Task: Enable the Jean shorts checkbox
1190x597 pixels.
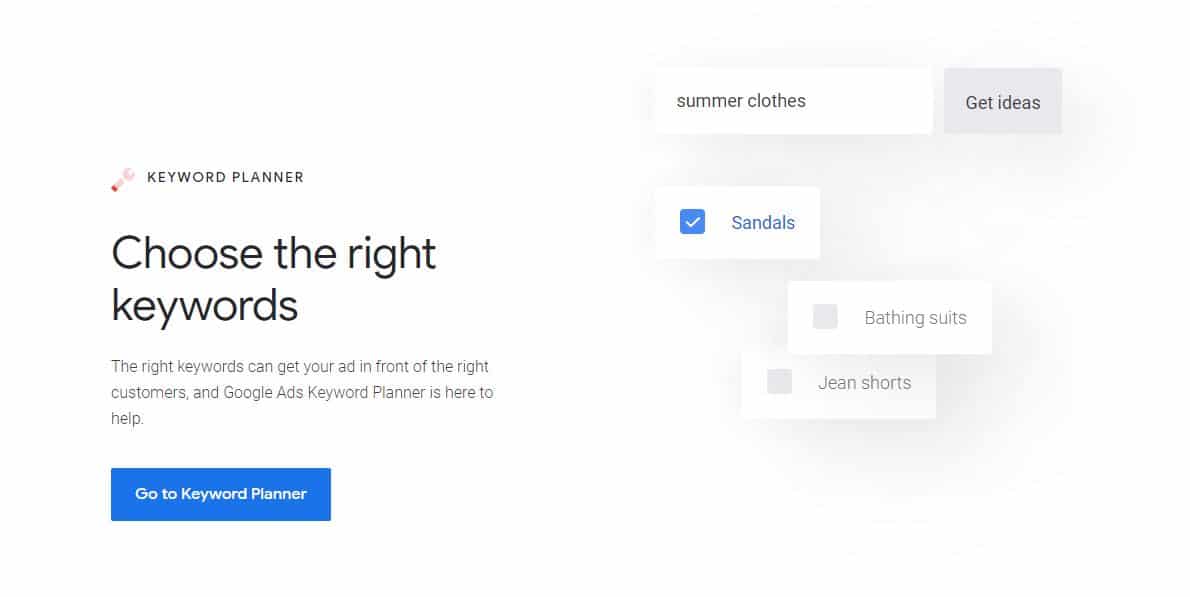Action: 779,381
